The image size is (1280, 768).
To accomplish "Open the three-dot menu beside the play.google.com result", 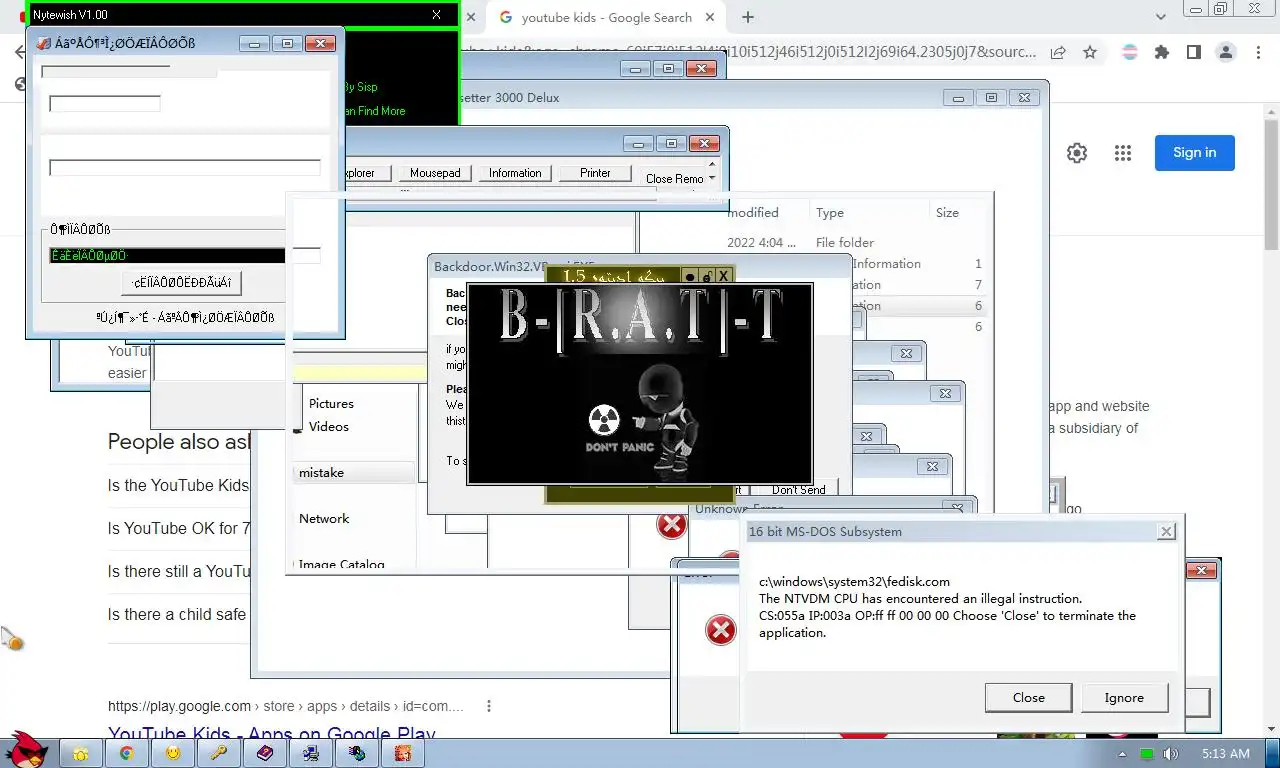I will (x=489, y=706).
